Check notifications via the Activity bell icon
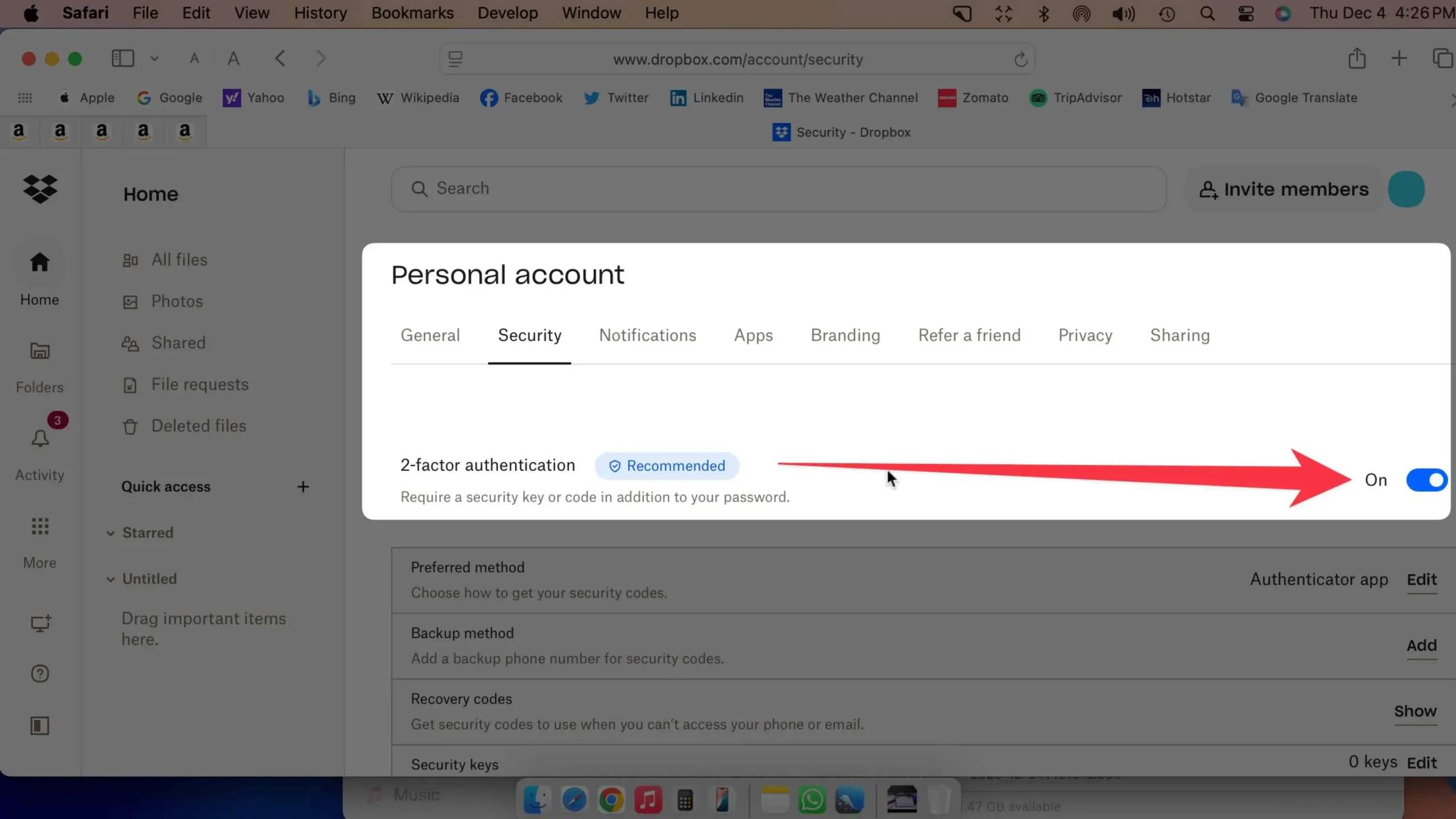Image resolution: width=1456 pixels, height=819 pixels. tap(39, 438)
